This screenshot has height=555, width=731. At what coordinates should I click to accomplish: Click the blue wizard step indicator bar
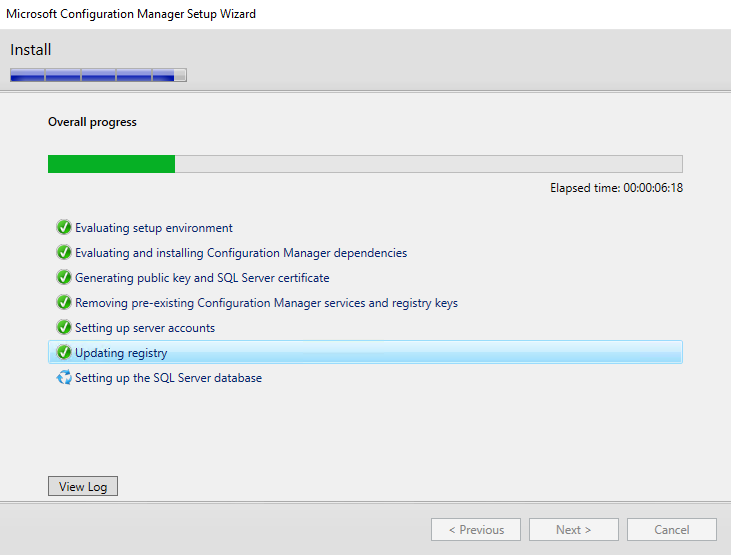98,75
